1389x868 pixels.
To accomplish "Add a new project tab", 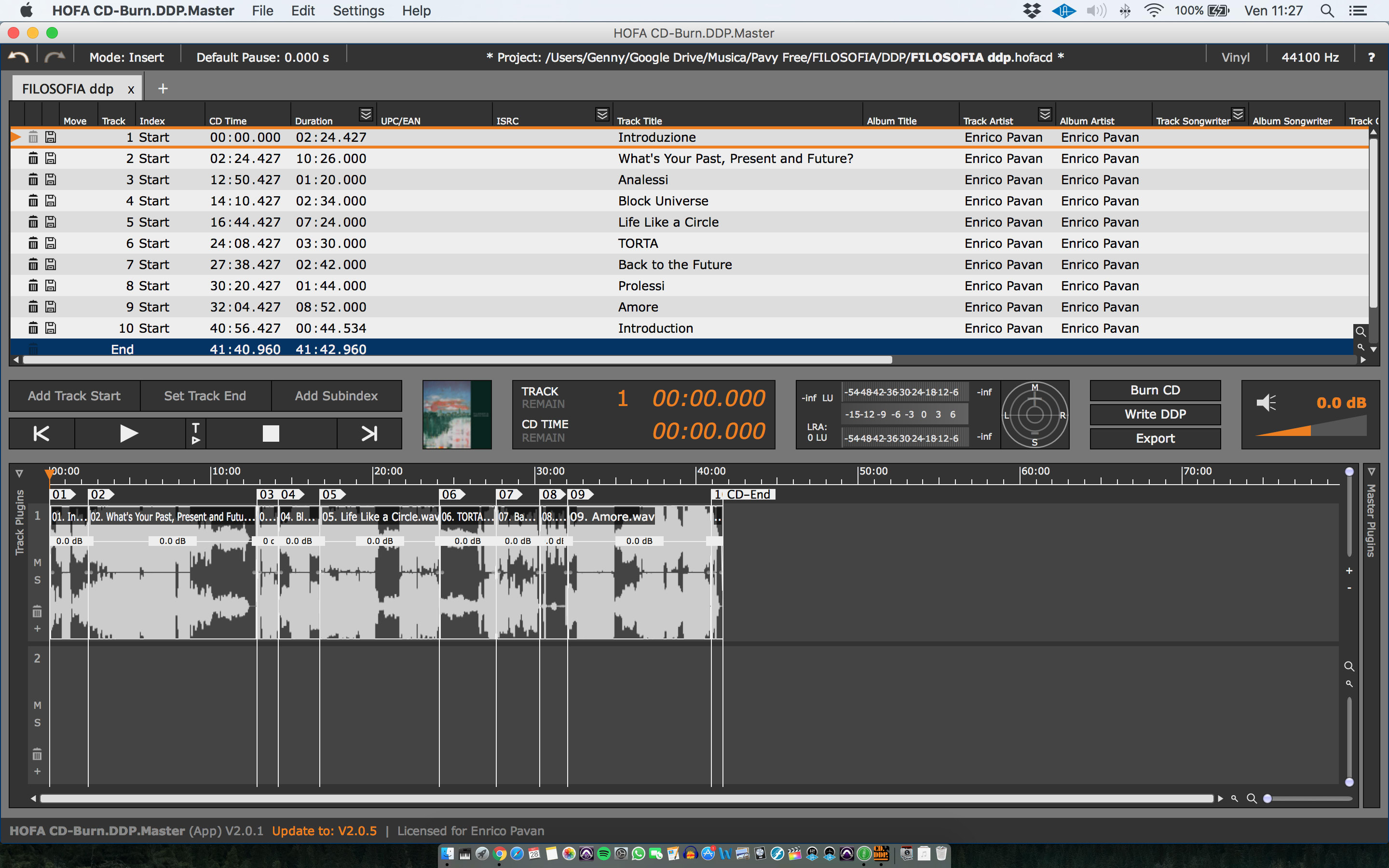I will tap(163, 88).
